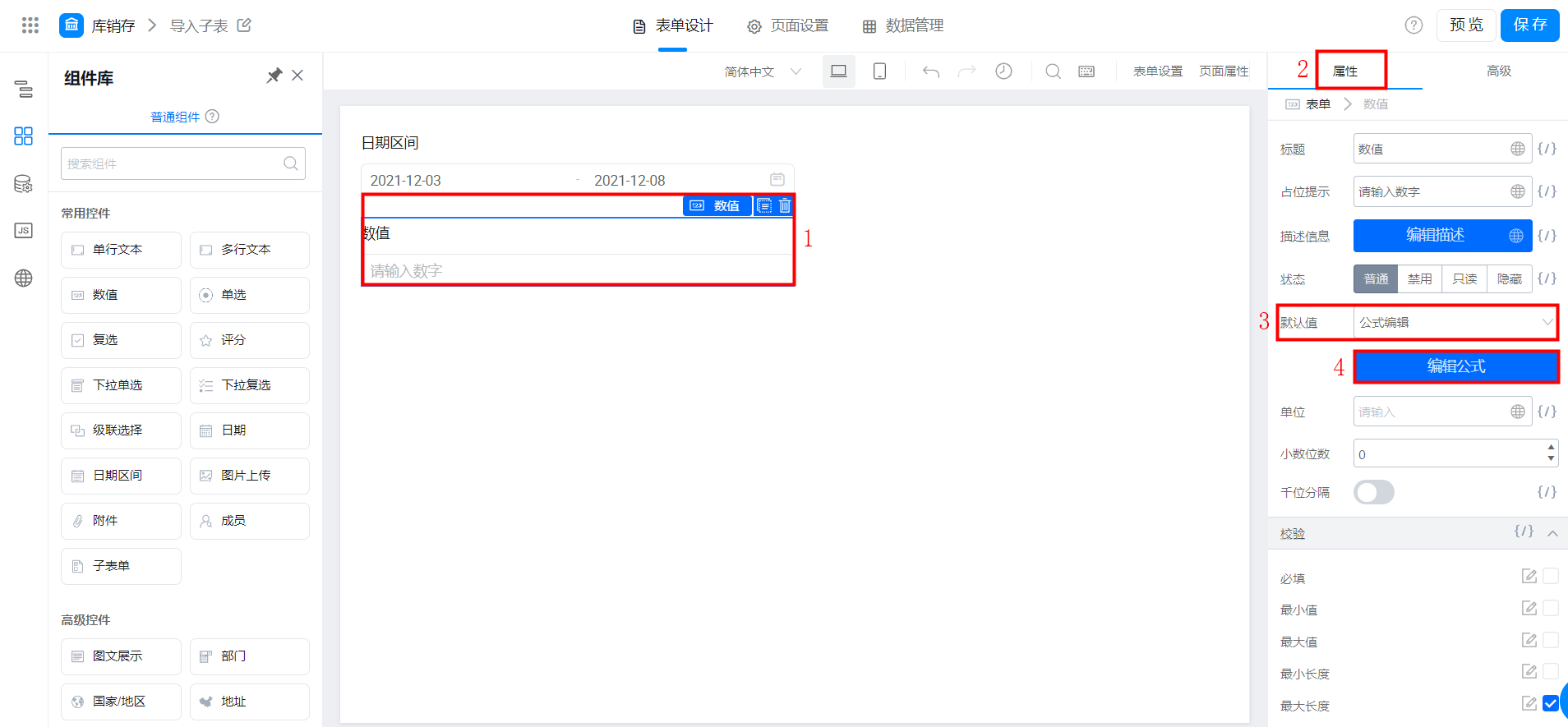Open the 简体中文 language dropdown
Screen dimensions: 1568x727
(x=763, y=71)
